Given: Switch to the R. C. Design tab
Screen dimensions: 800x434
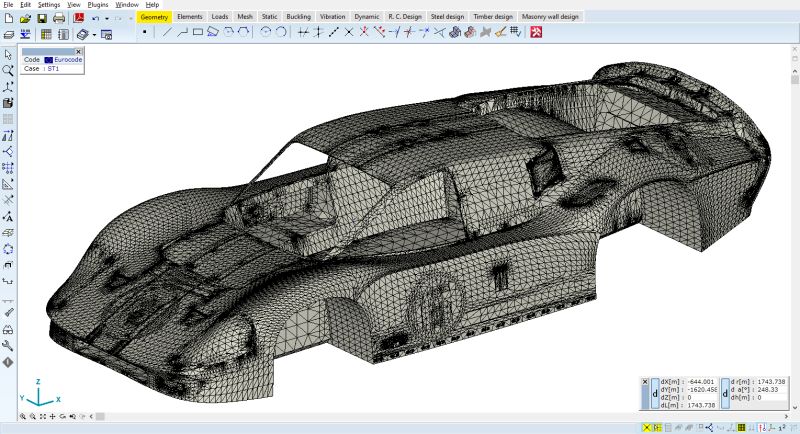Looking at the screenshot, I should 405,17.
